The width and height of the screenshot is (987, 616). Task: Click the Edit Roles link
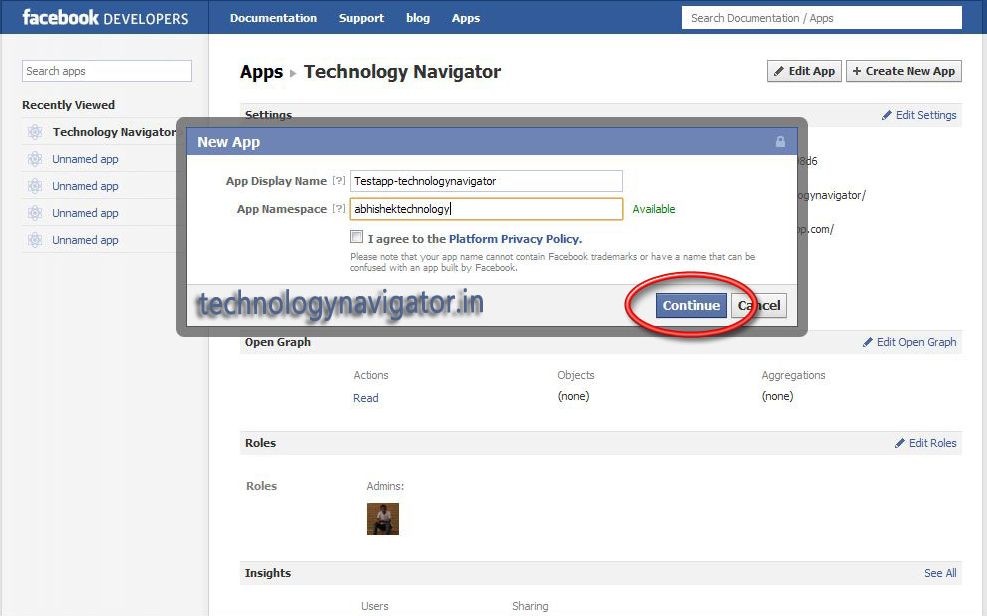click(x=932, y=443)
